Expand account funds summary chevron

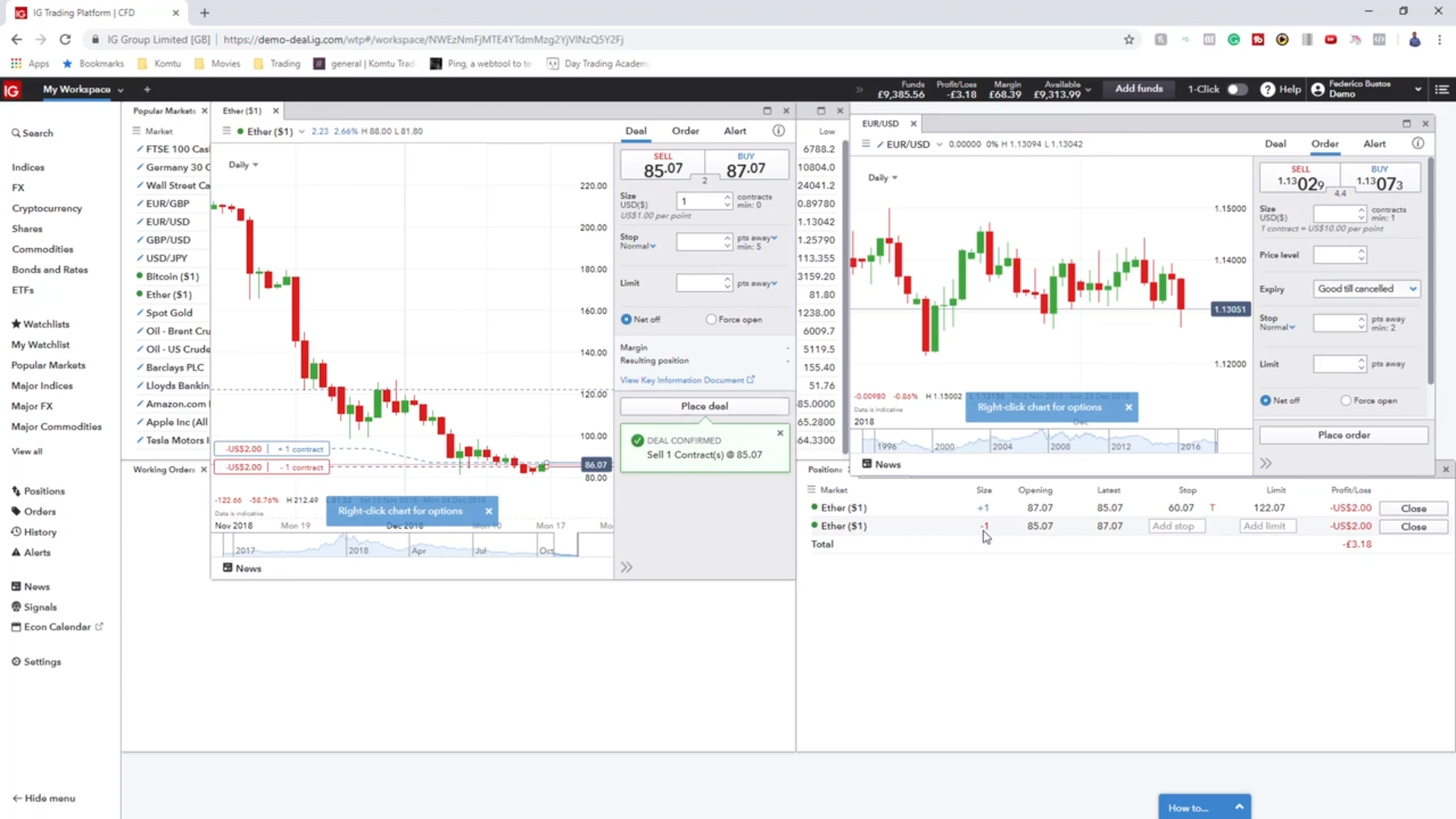point(1088,89)
